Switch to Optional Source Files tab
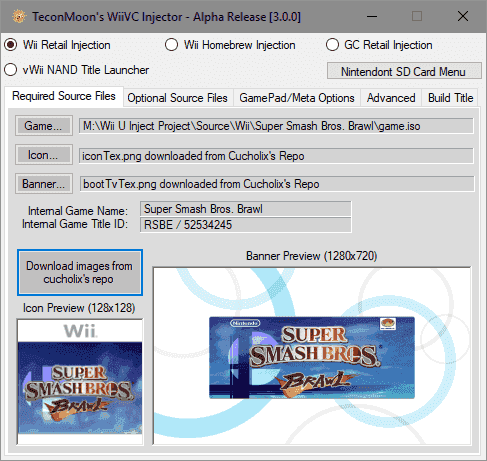Image resolution: width=487 pixels, height=461 pixels. tap(177, 98)
